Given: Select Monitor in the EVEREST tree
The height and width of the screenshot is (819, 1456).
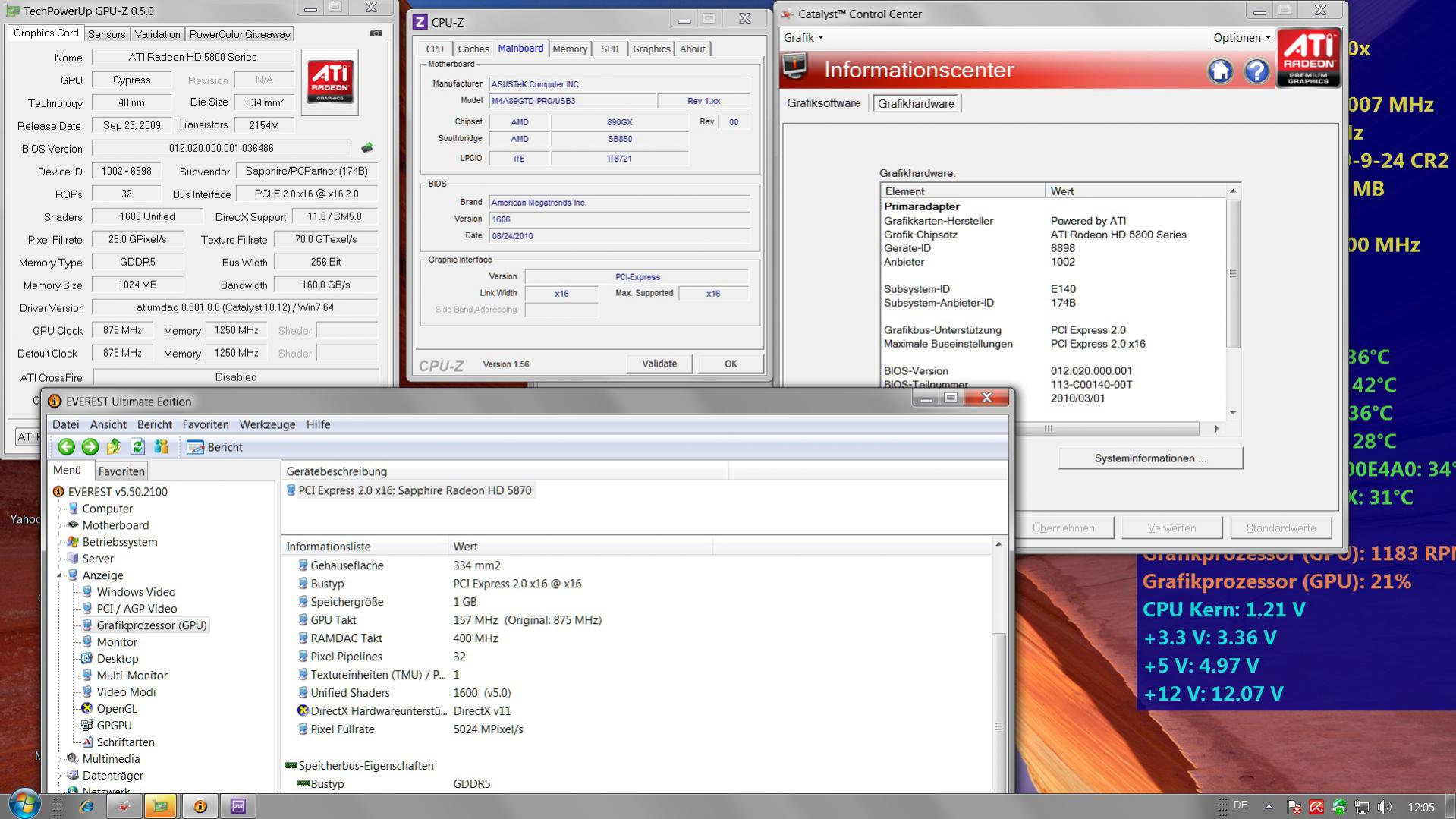Looking at the screenshot, I should click(x=117, y=642).
